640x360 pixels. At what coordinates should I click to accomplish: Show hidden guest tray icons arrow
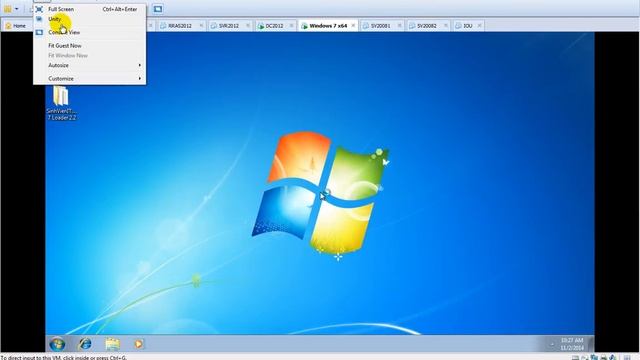click(552, 344)
